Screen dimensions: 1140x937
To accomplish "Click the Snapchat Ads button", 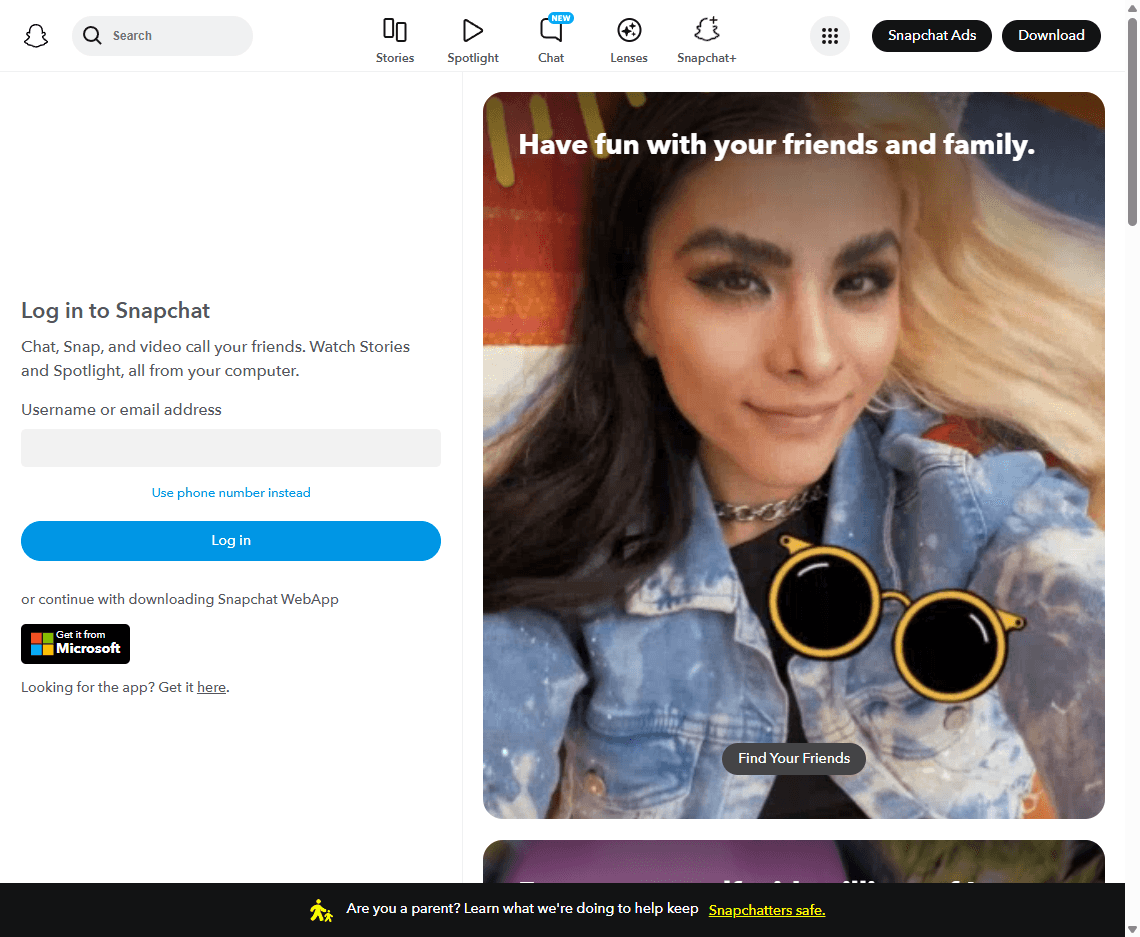I will tap(931, 36).
